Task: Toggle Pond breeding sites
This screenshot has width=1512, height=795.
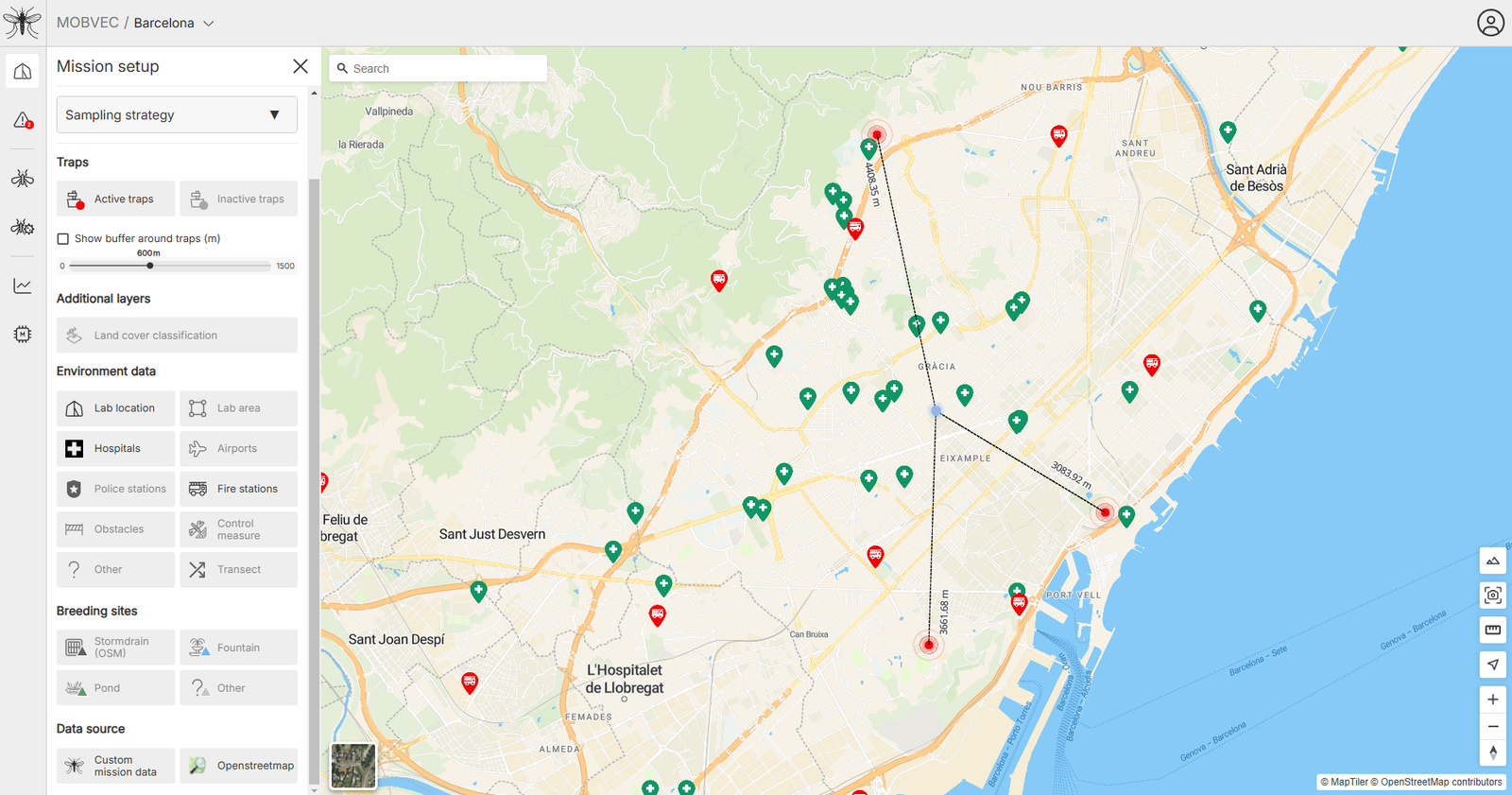Action: [115, 688]
